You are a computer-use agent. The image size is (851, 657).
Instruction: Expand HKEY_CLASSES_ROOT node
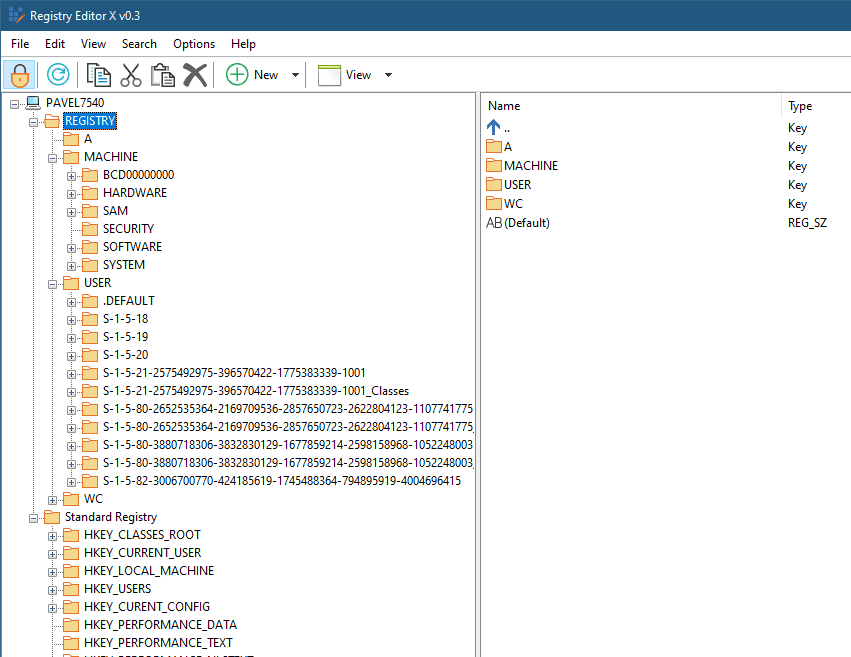[53, 536]
